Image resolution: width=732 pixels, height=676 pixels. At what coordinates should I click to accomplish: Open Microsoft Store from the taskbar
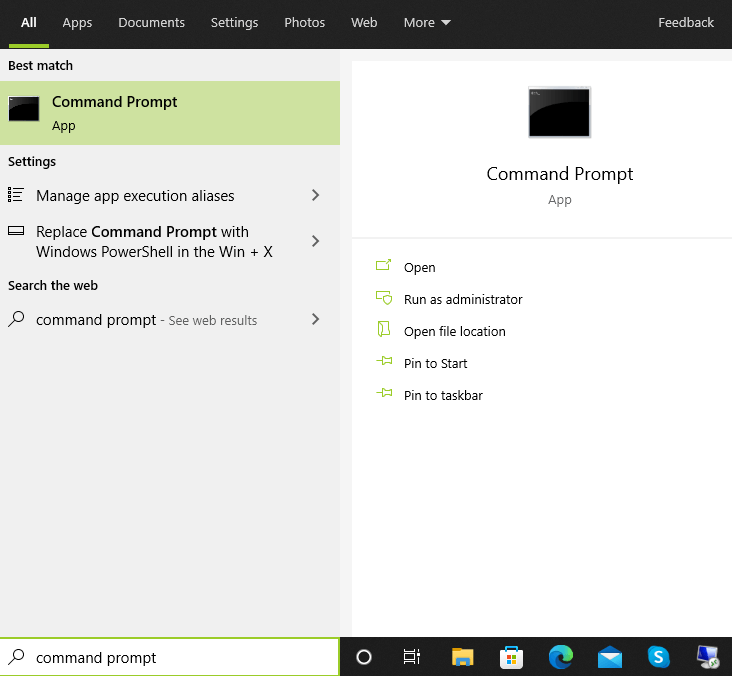pos(511,657)
